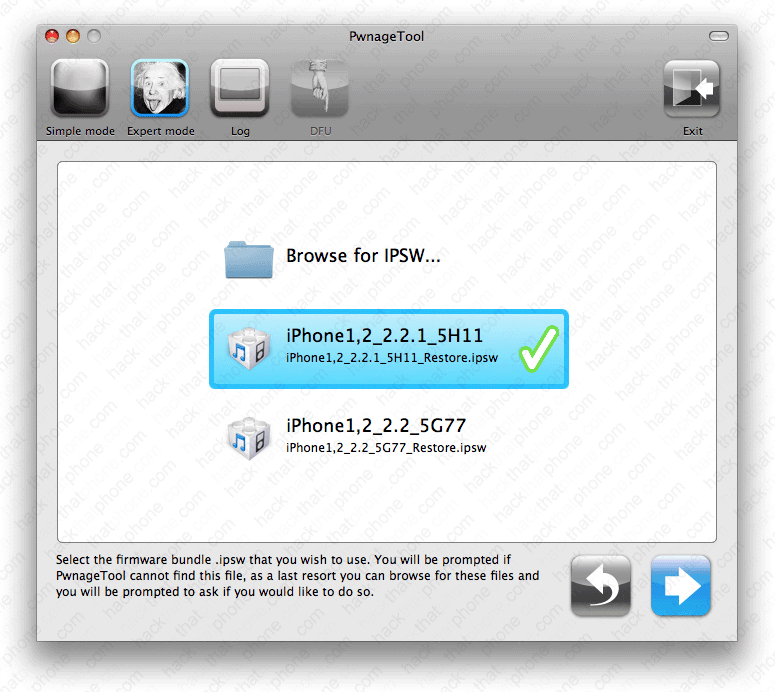
Task: Click the iPhone1,2_2.2.1_5H11_Restore.ipsw filename
Action: point(392,358)
